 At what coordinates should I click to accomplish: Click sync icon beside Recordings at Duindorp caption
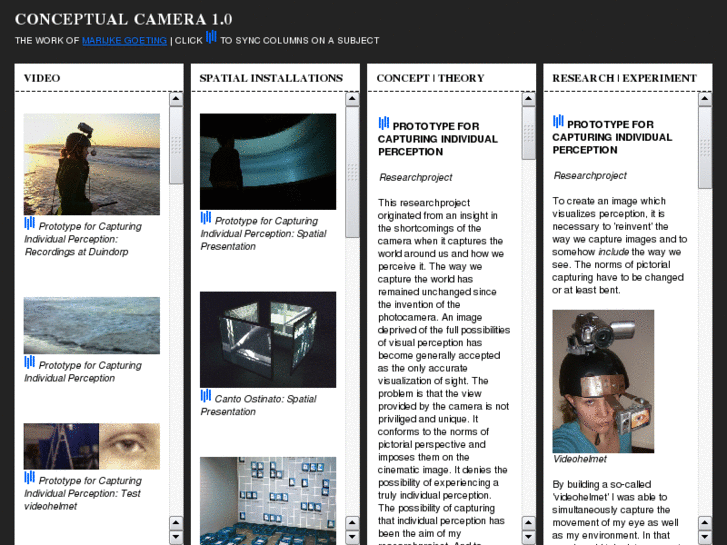pos(30,224)
